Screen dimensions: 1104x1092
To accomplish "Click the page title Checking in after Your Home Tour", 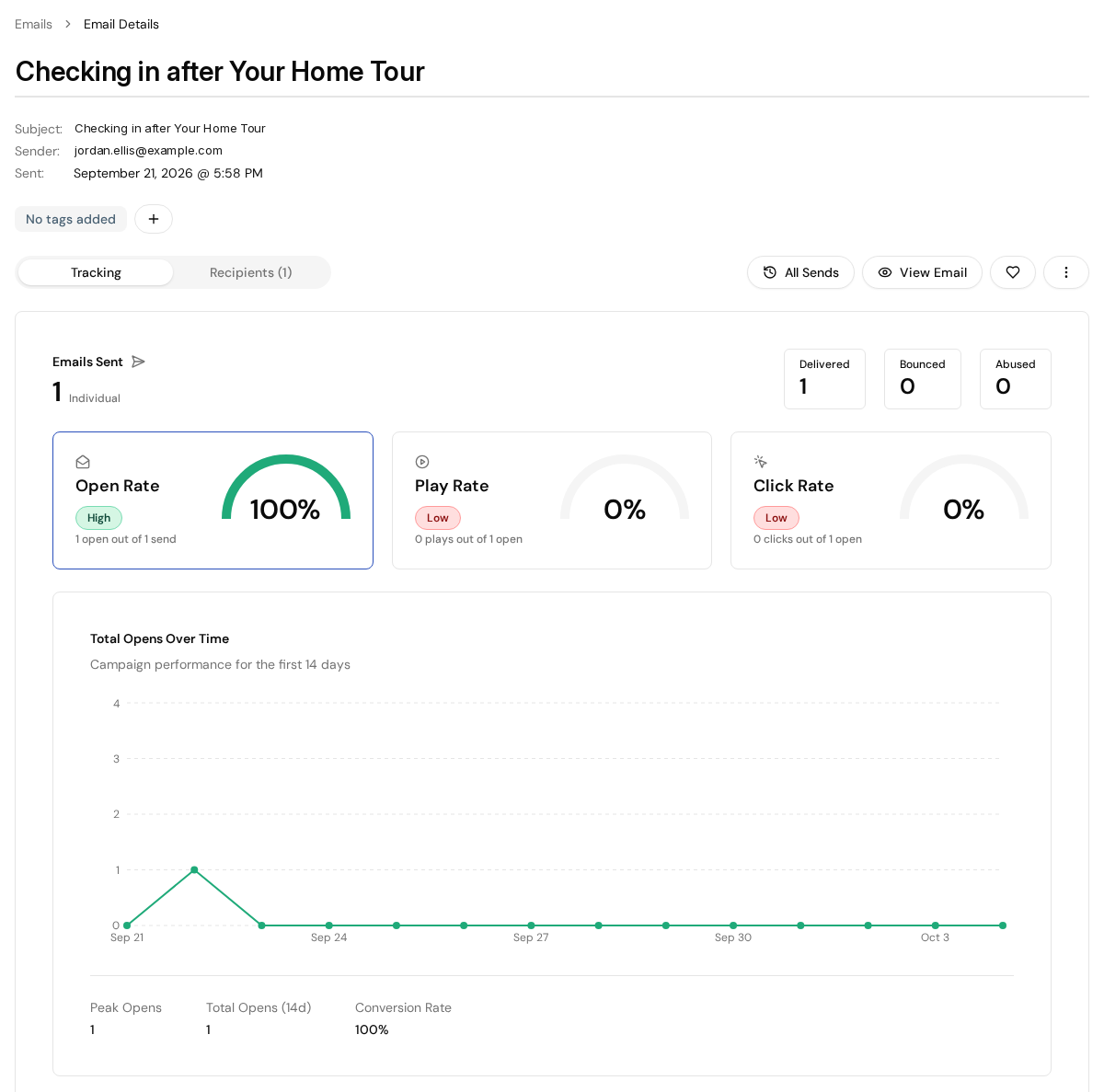I will [220, 71].
